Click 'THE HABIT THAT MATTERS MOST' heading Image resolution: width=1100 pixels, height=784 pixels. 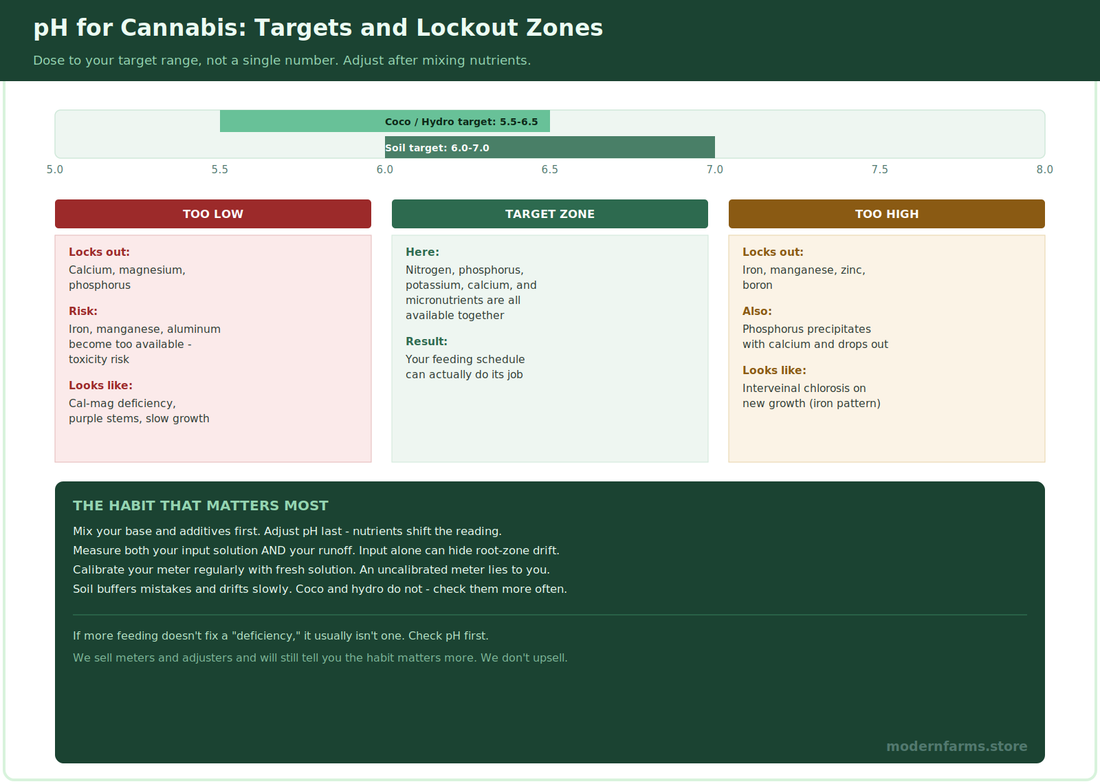point(201,506)
